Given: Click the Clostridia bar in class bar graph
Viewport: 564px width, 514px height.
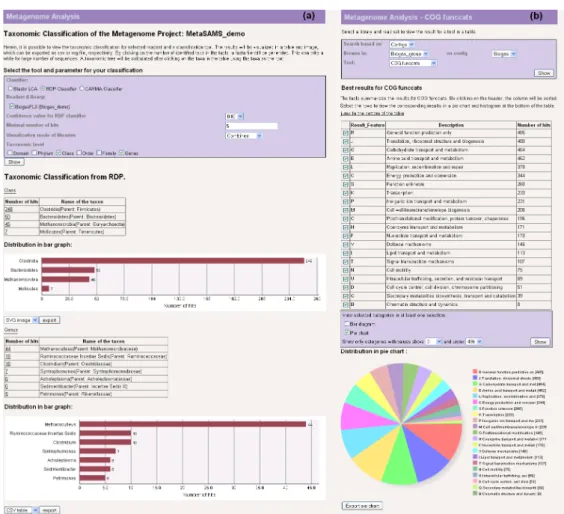Looking at the screenshot, I should (173, 261).
